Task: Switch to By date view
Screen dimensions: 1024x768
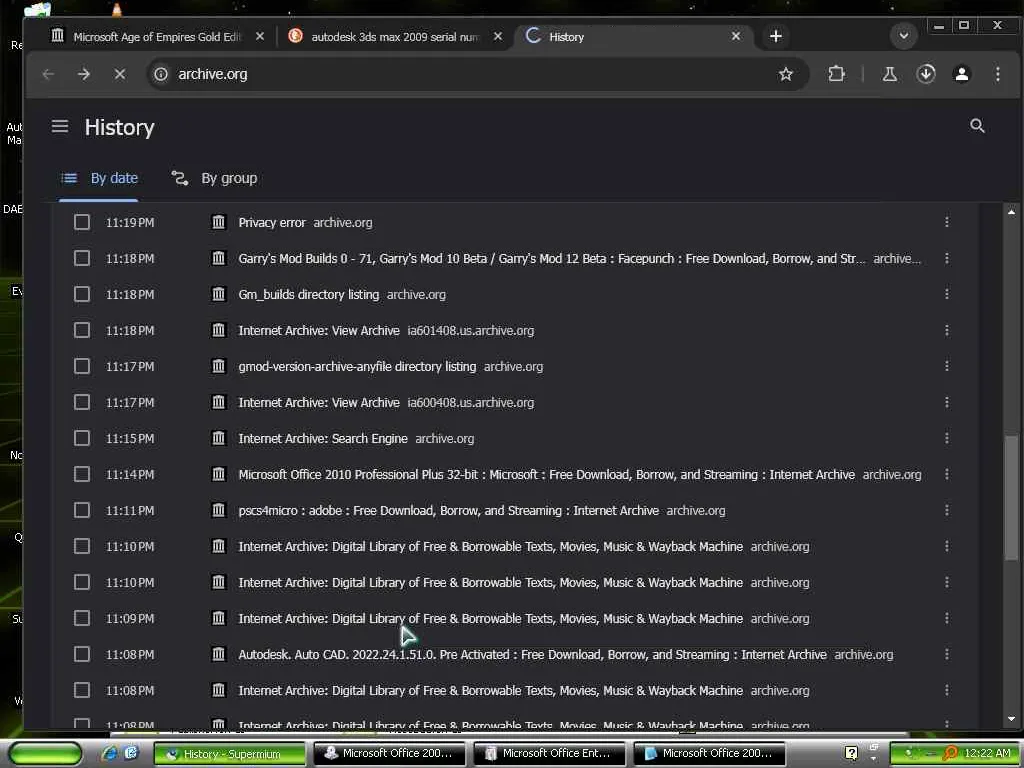Action: 99,178
